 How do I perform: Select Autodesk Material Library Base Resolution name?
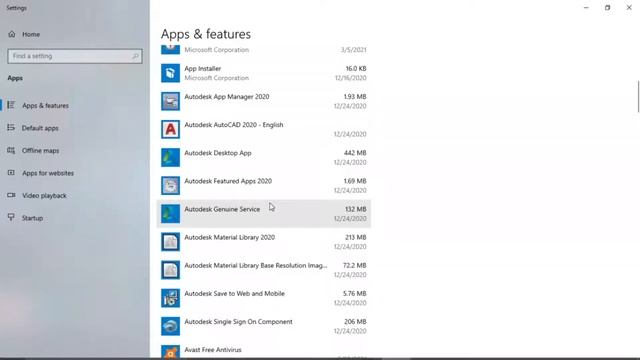(256, 266)
